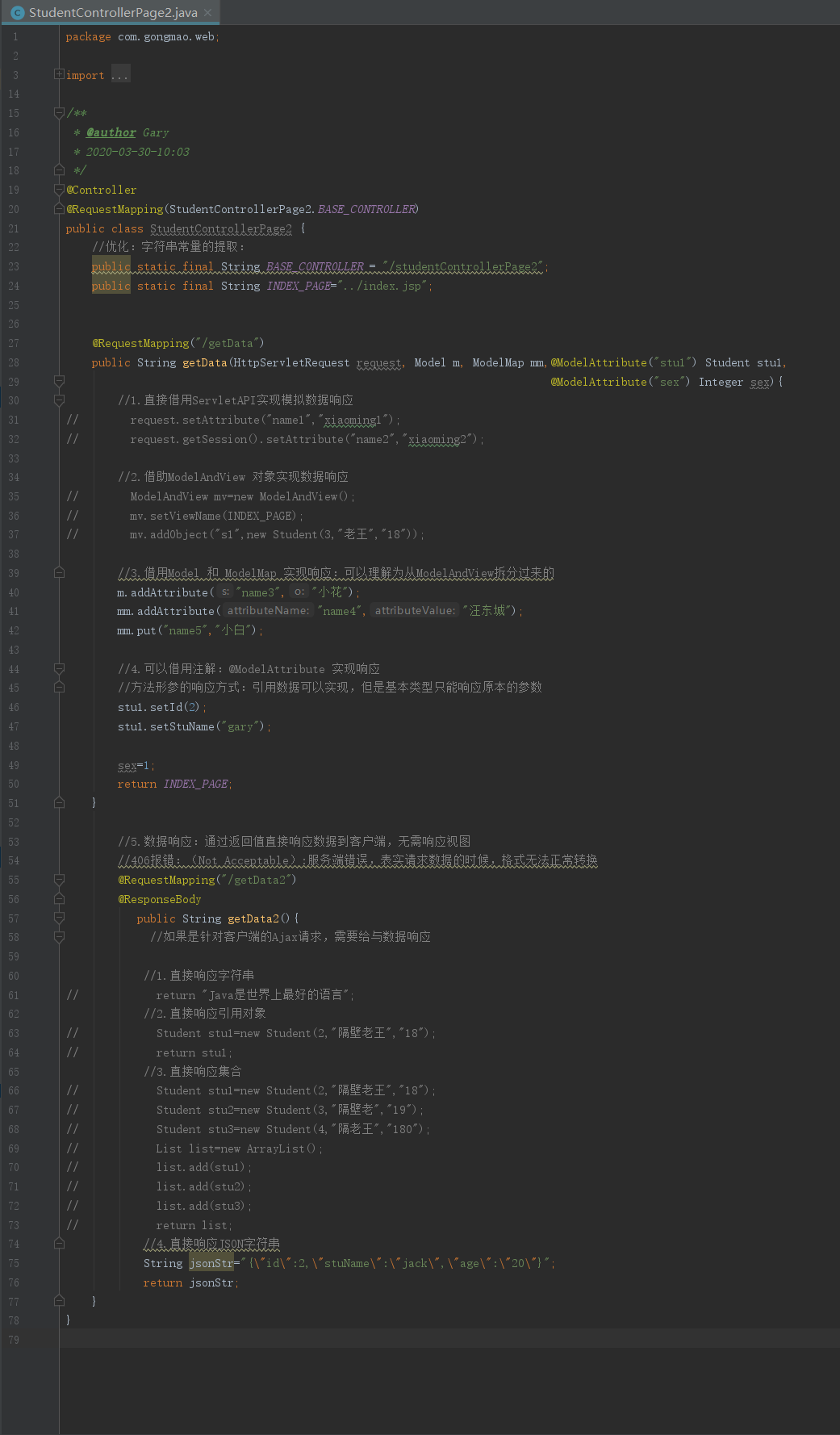Screen dimensions: 840x1435
Task: Click line number 57 in the gutter
Action: click(x=13, y=919)
